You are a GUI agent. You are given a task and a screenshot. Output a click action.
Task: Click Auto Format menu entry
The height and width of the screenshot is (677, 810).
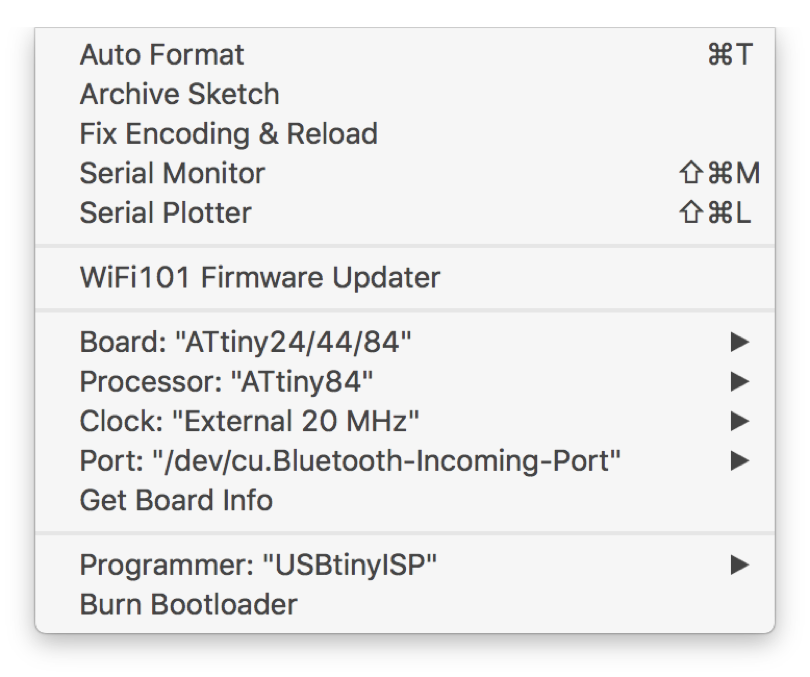[x=162, y=55]
